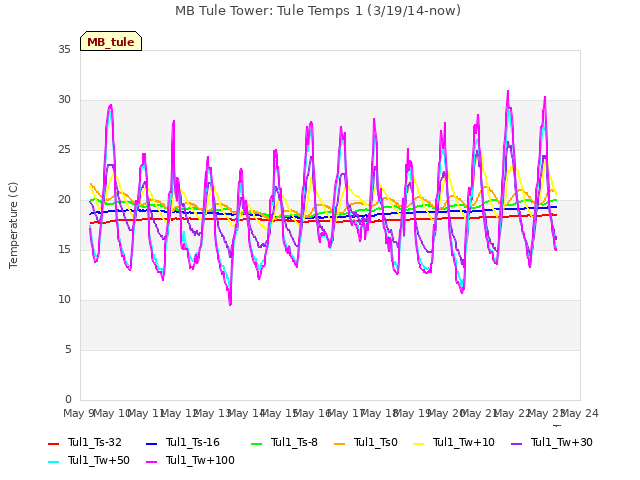
Task: Click the Temperature (C) axis label
Action: (x=13, y=225)
